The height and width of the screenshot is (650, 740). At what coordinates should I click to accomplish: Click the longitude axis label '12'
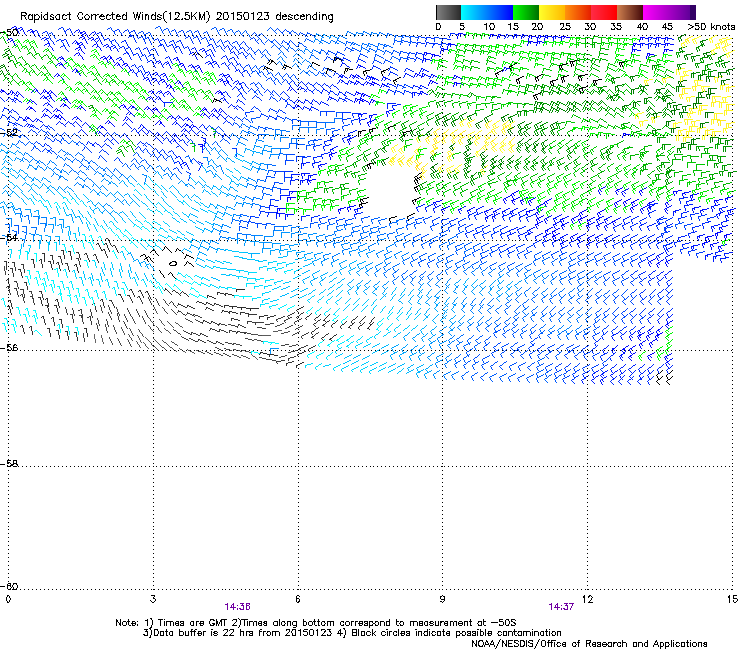pyautogui.click(x=587, y=599)
